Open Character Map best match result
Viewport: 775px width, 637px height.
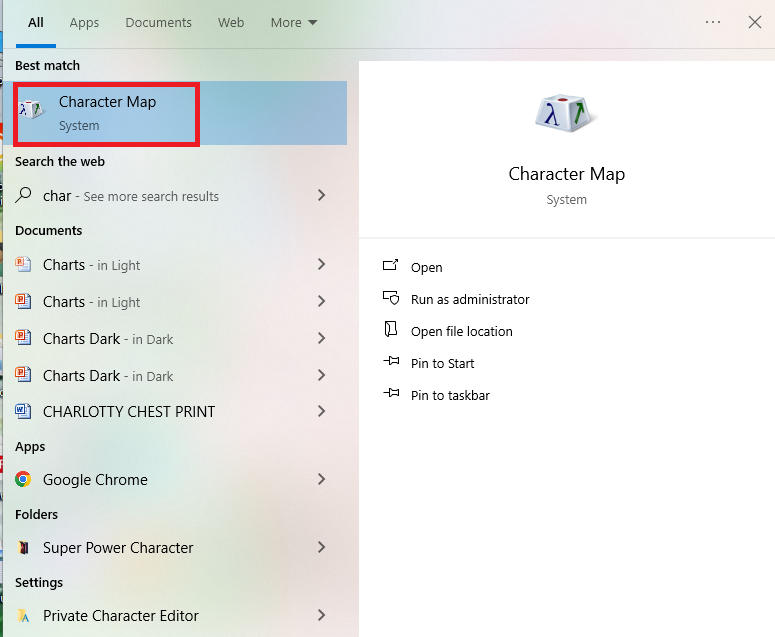(175, 113)
